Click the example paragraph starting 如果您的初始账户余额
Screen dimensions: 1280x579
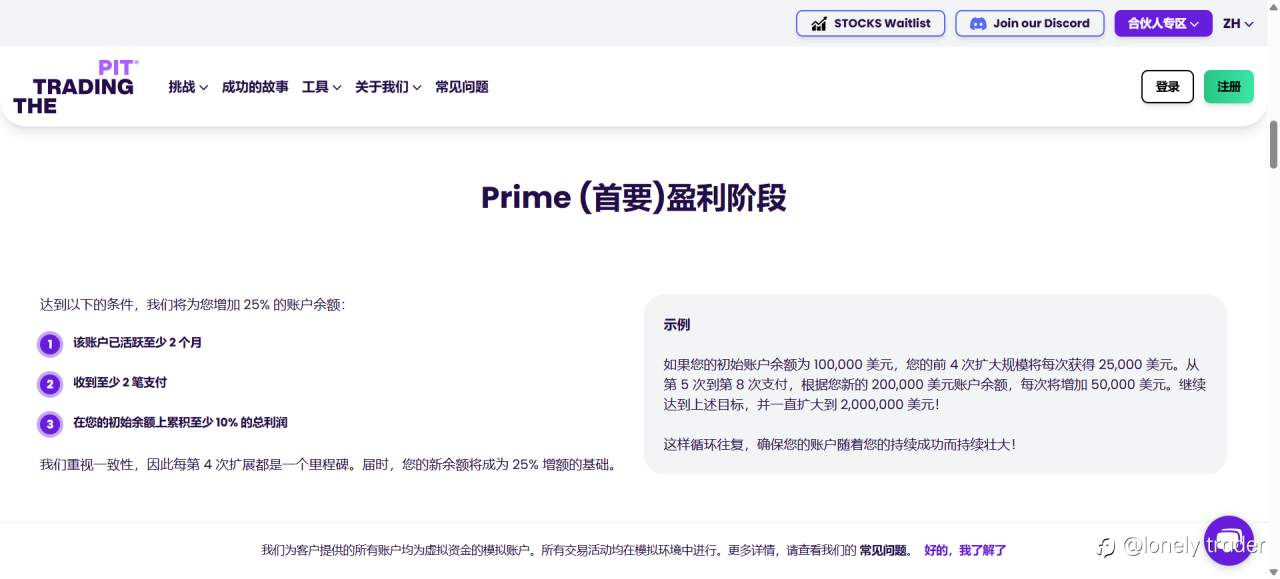(x=935, y=385)
